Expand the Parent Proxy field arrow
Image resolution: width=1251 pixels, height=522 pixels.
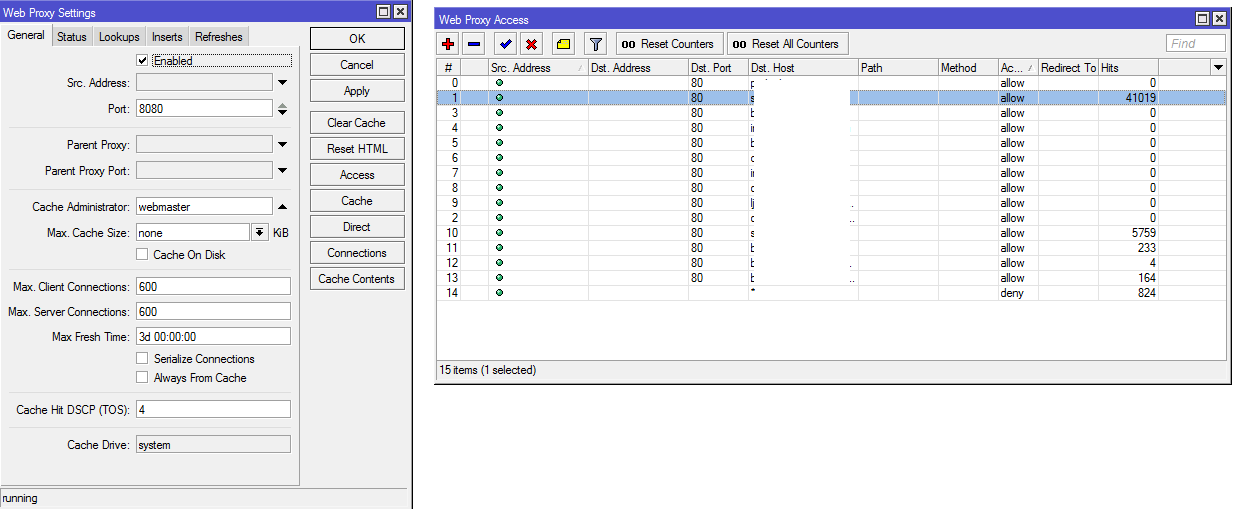[282, 145]
